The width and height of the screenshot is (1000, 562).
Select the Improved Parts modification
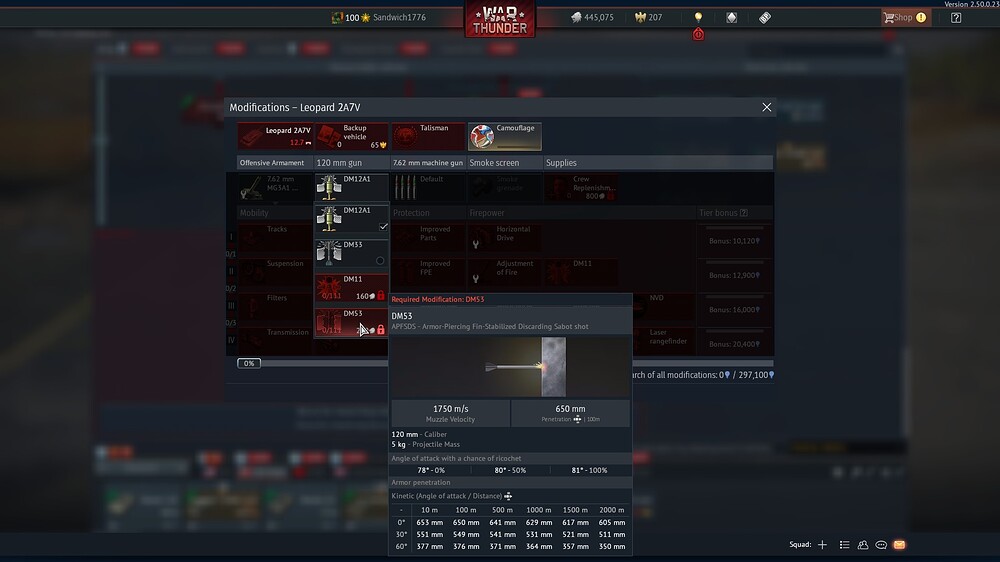coord(428,237)
